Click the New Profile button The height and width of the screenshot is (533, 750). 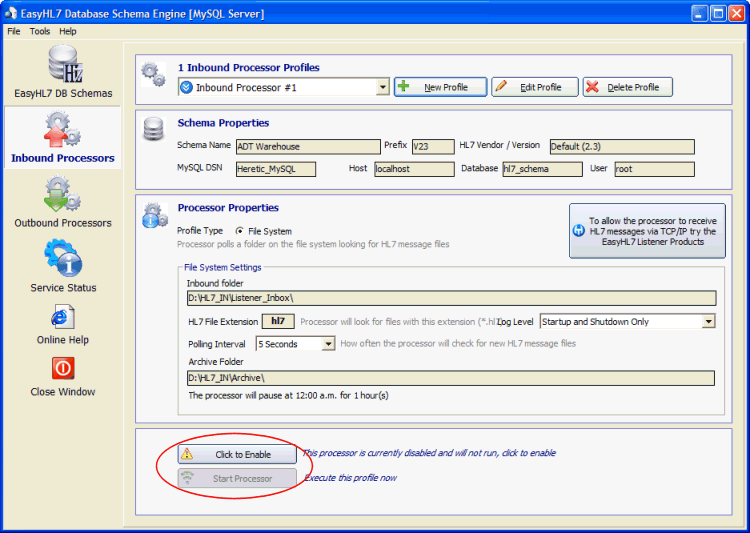441,87
